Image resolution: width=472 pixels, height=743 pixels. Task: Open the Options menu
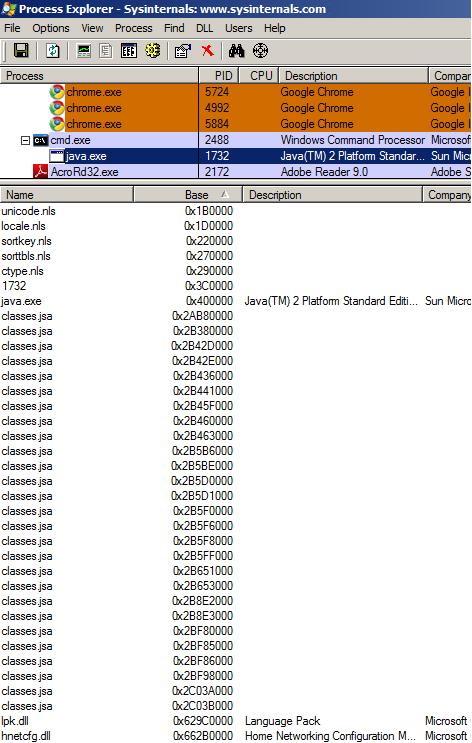coord(51,28)
